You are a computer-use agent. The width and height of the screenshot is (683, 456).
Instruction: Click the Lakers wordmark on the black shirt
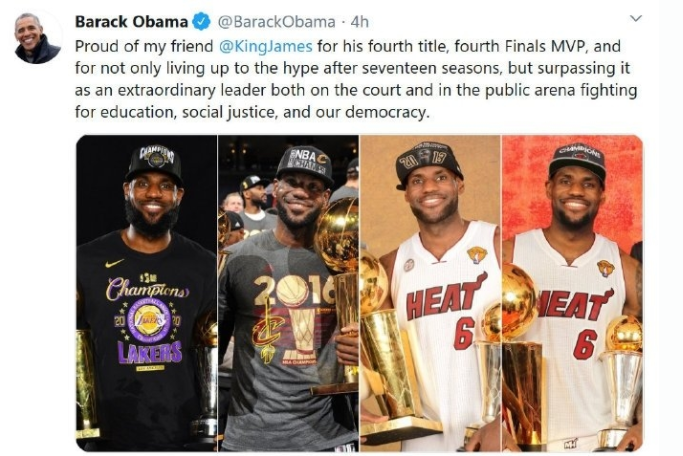pyautogui.click(x=150, y=352)
